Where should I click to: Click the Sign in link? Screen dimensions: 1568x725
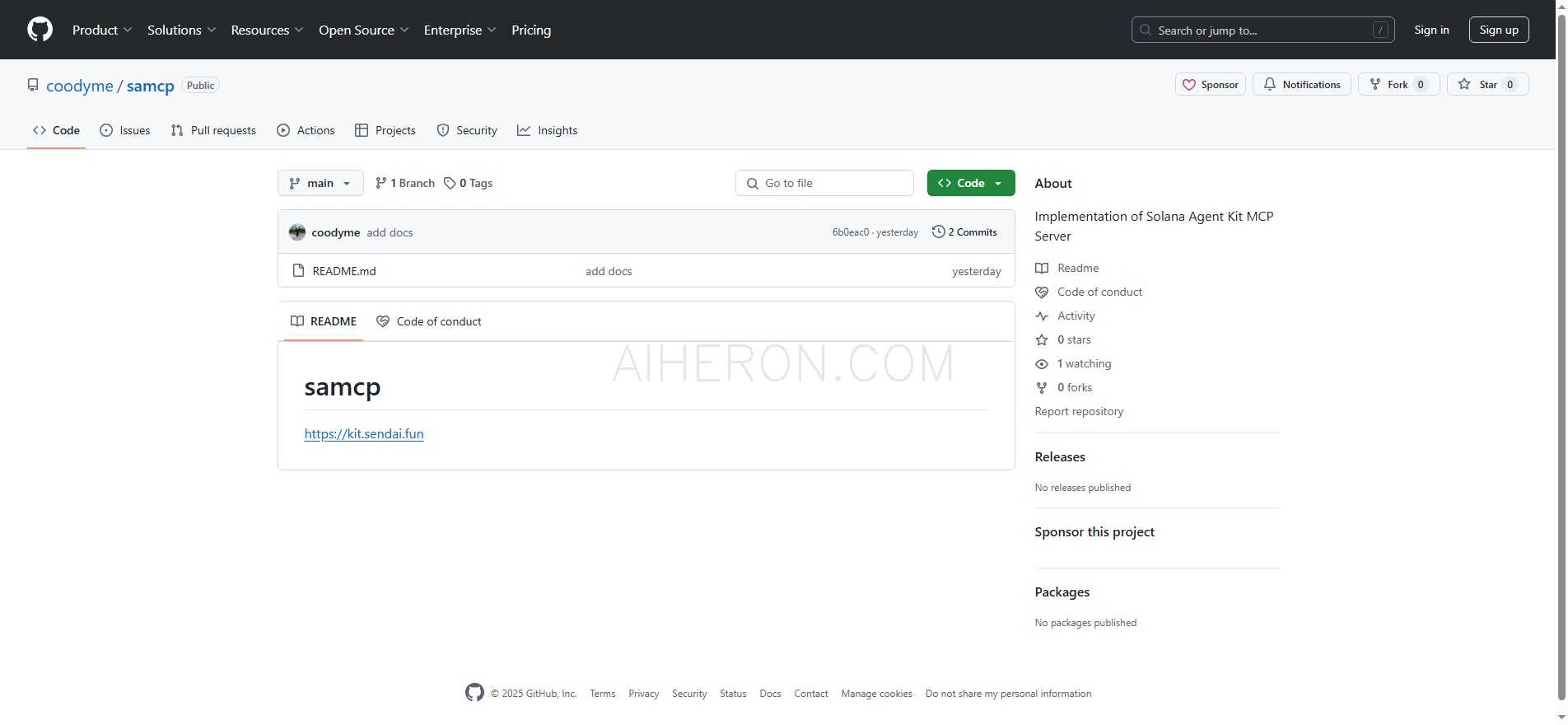[x=1431, y=30]
